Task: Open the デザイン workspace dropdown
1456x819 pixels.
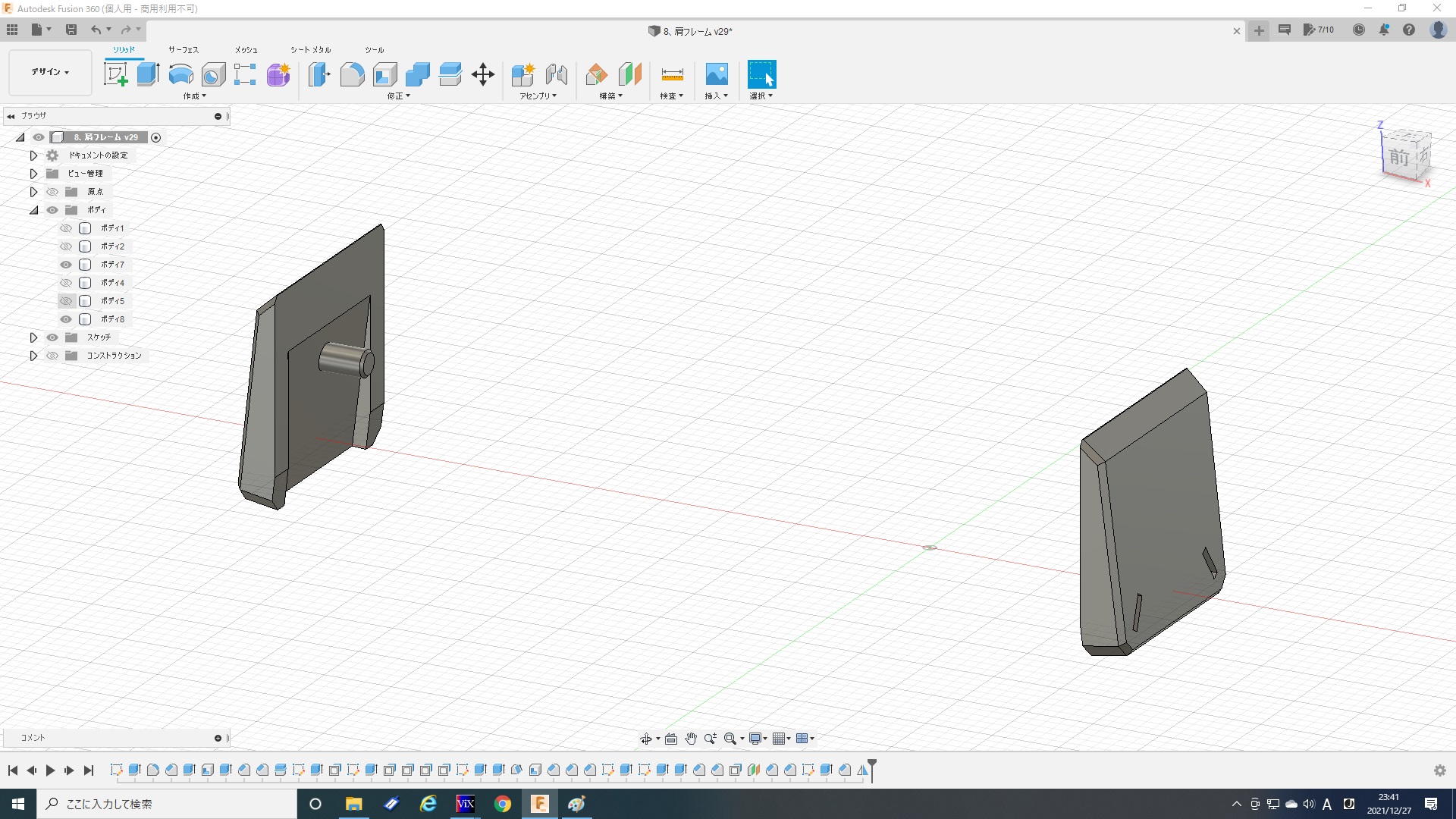Action: click(50, 72)
